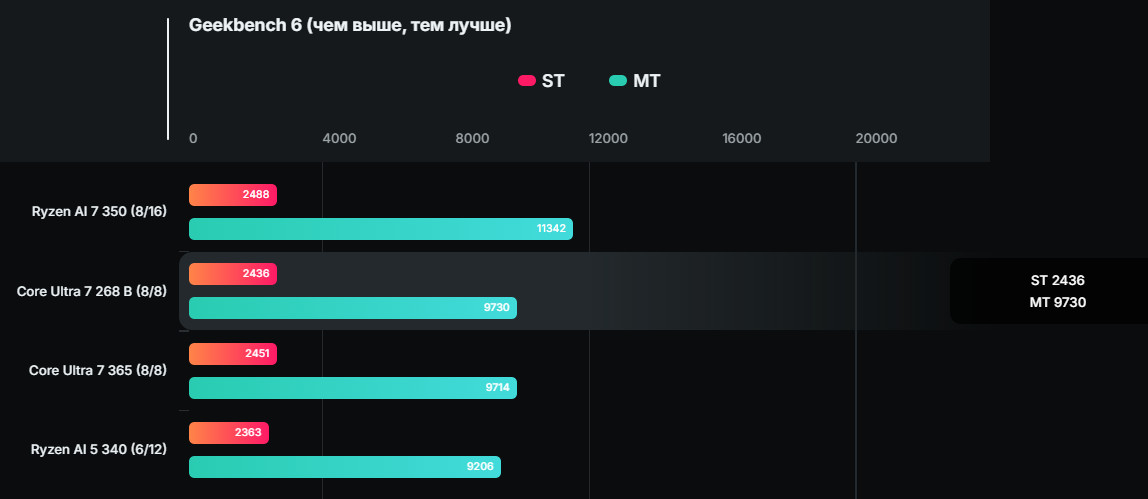The image size is (1148, 499).
Task: Click the Ryzen AI 7 350 (8/16) label
Action: click(99, 212)
